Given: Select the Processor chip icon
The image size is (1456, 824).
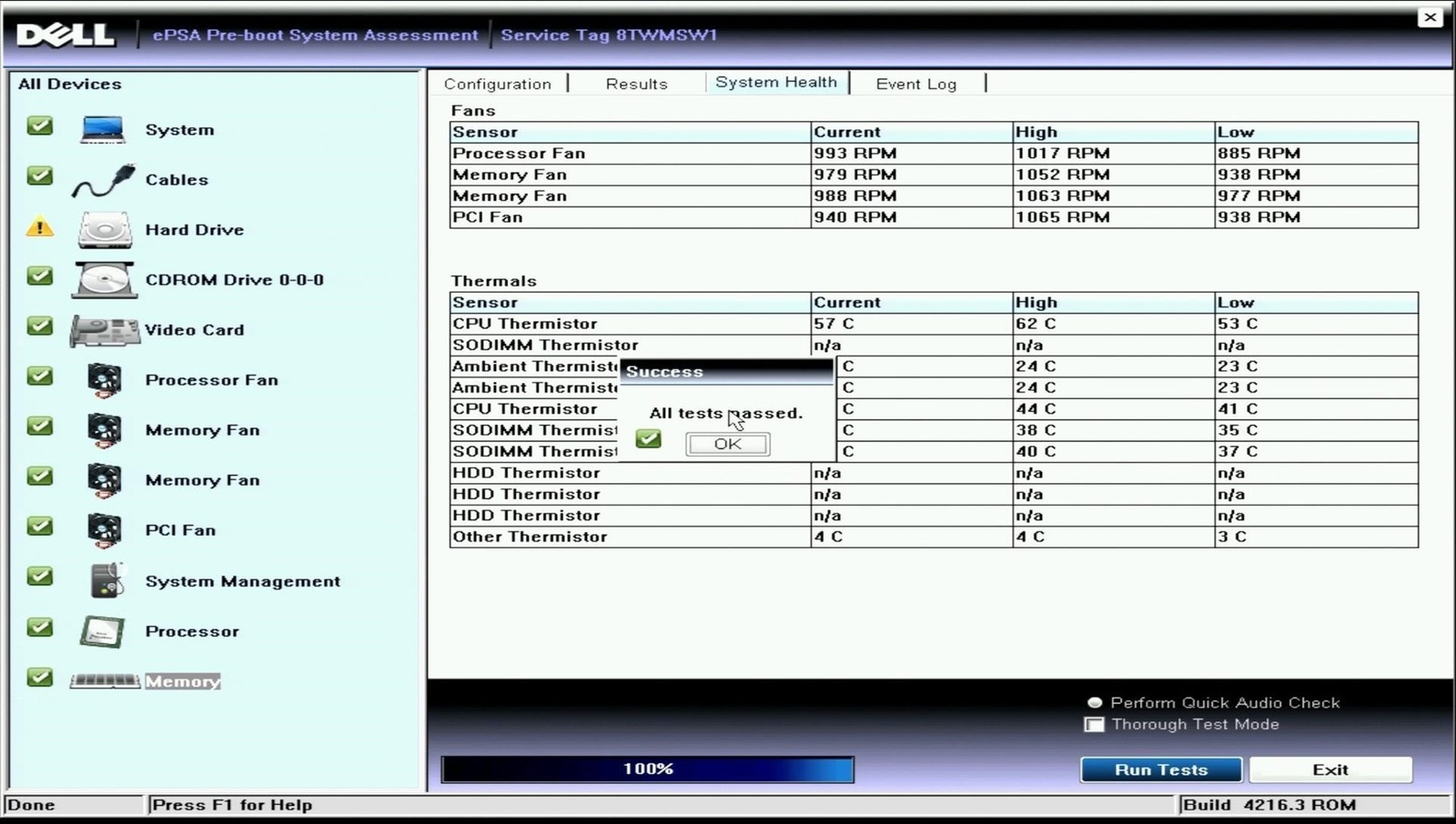Looking at the screenshot, I should point(102,631).
